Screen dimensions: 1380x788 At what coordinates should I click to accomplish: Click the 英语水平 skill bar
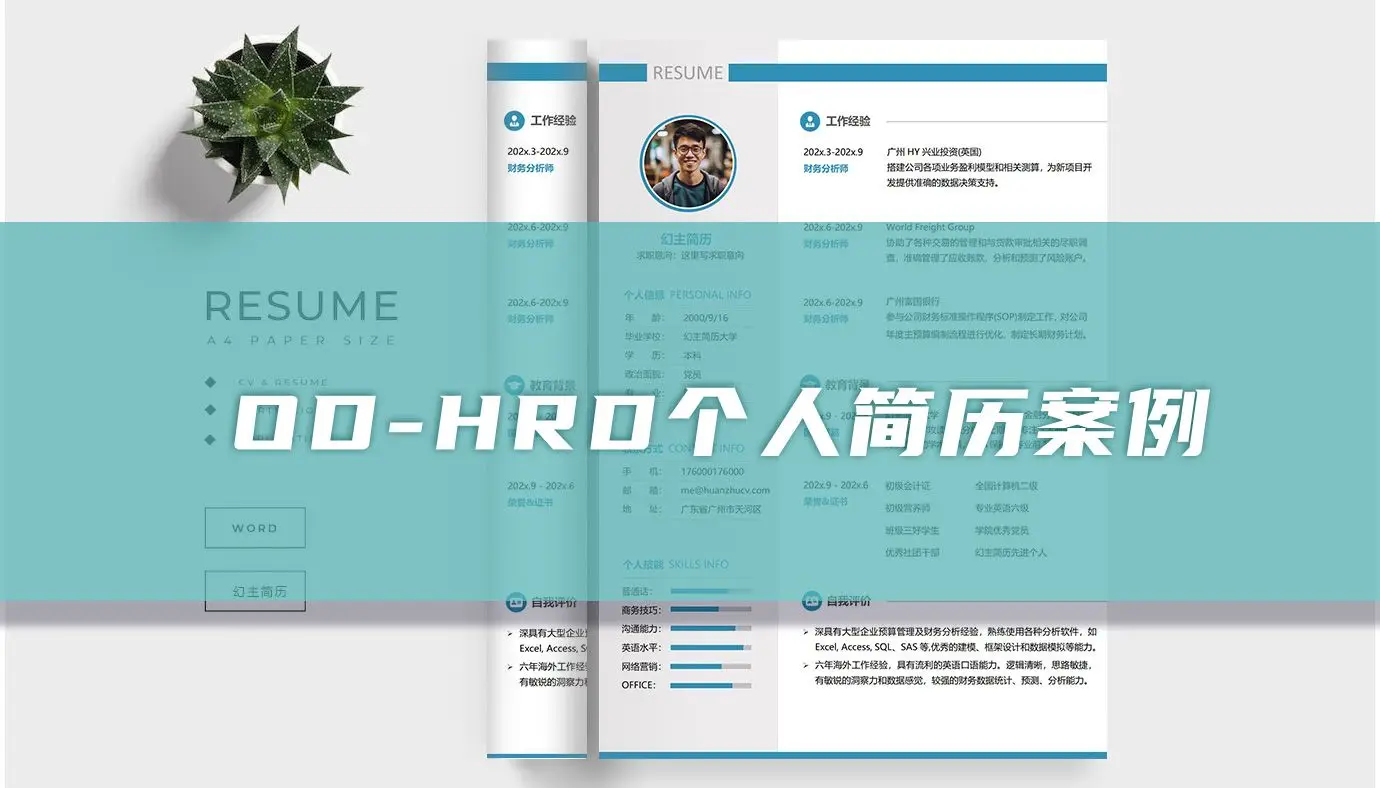(711, 648)
